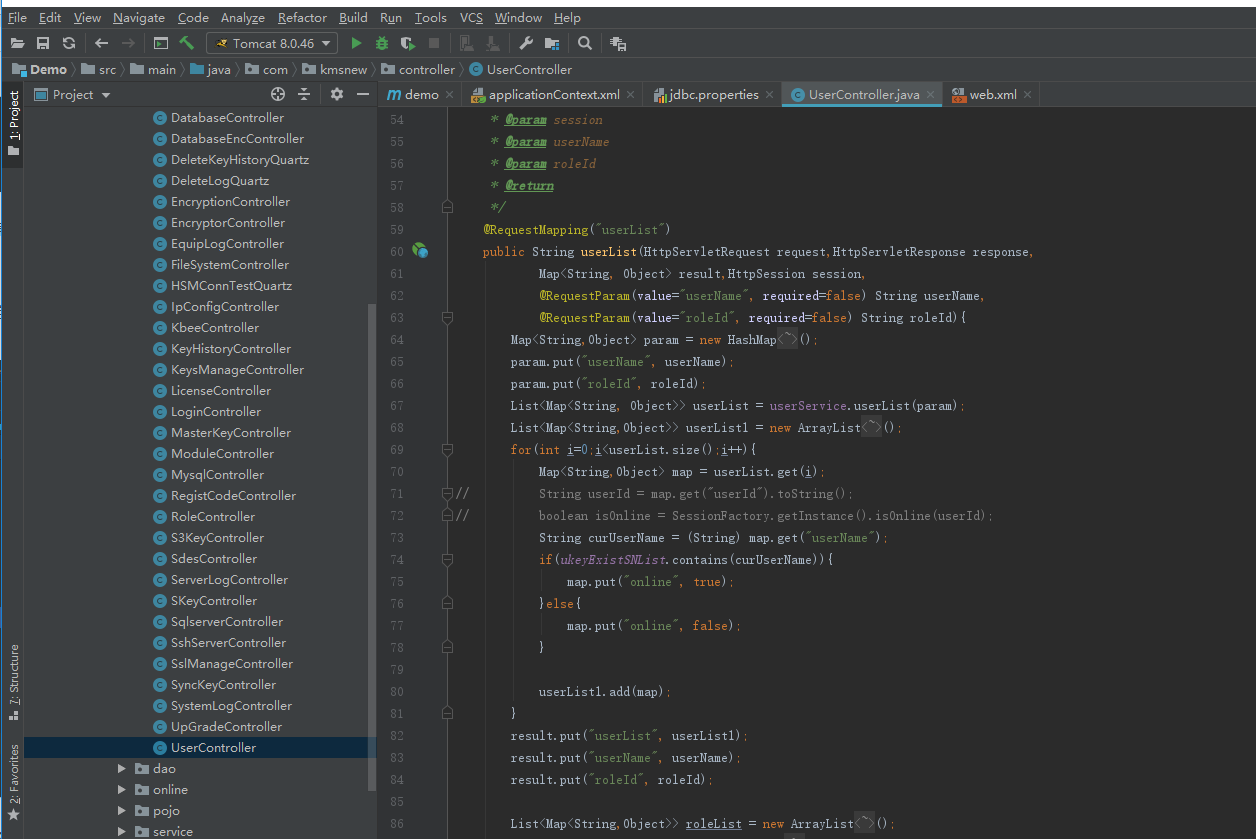This screenshot has width=1256, height=839.
Task: Open LoginController in the project tree
Action: click(215, 412)
